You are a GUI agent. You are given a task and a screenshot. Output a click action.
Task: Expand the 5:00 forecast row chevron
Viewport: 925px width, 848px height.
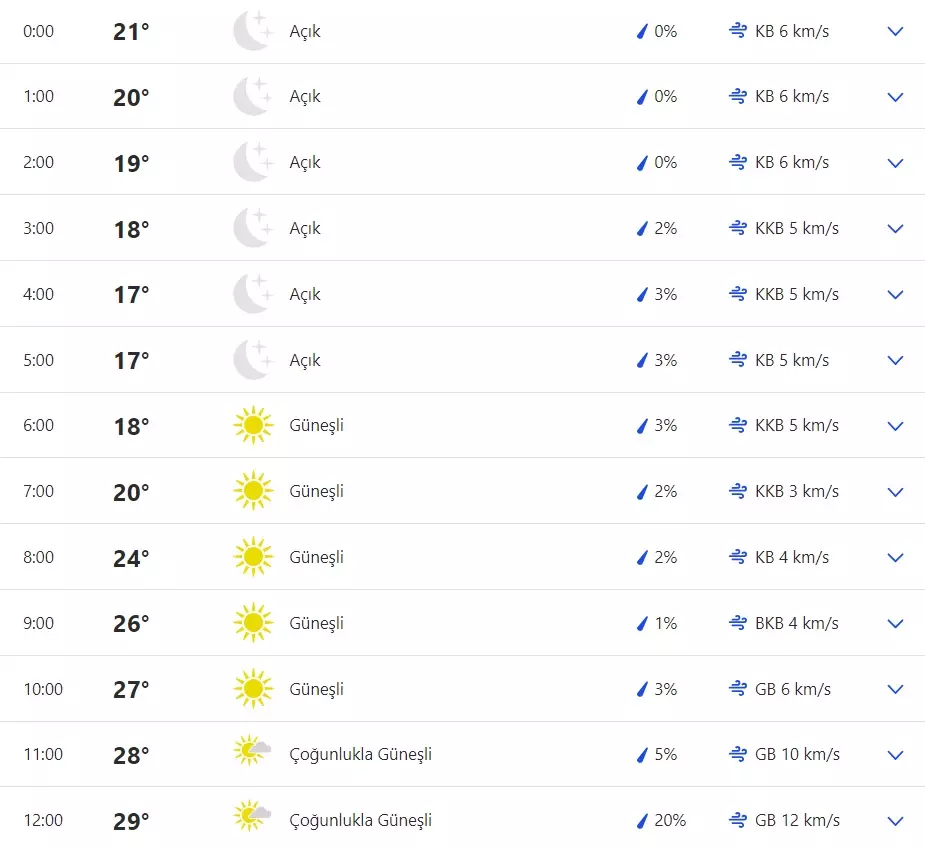pyautogui.click(x=895, y=360)
